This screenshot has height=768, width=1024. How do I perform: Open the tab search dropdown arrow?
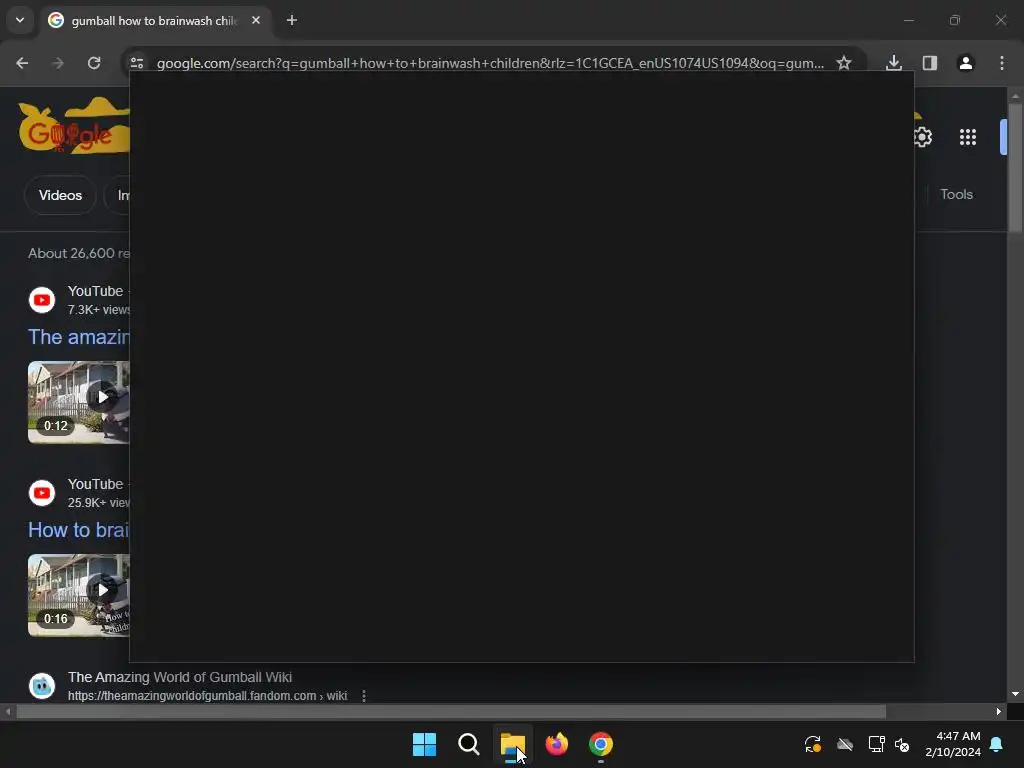[x=20, y=20]
